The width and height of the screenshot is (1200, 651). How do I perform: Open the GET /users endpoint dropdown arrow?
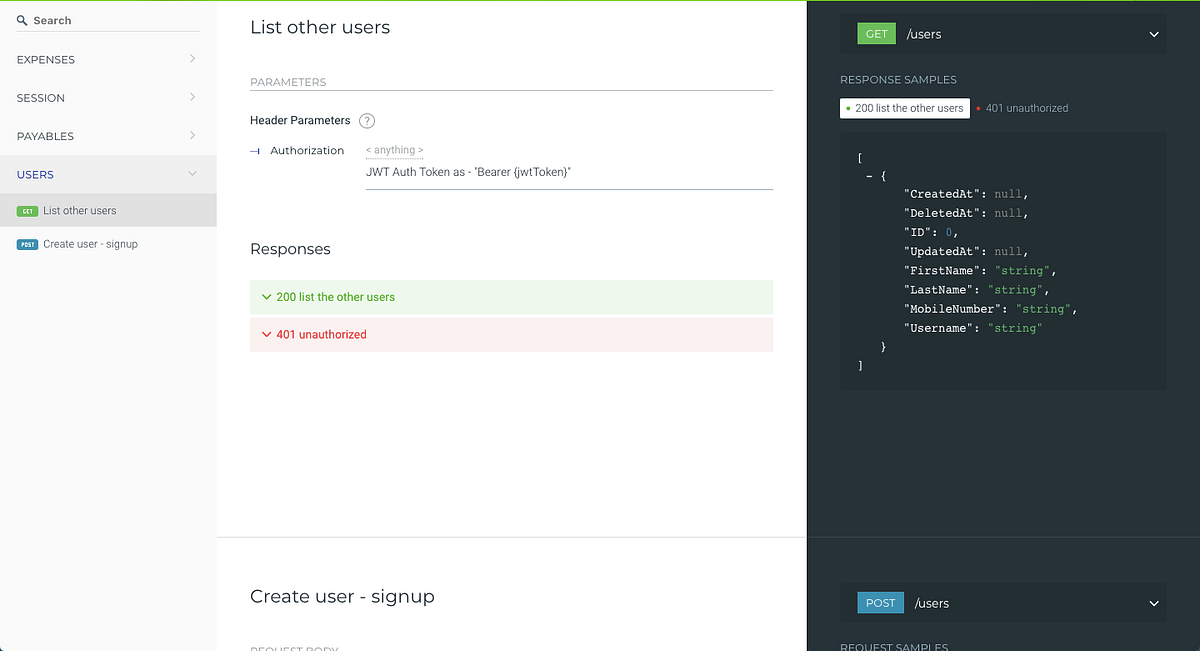pyautogui.click(x=1154, y=34)
